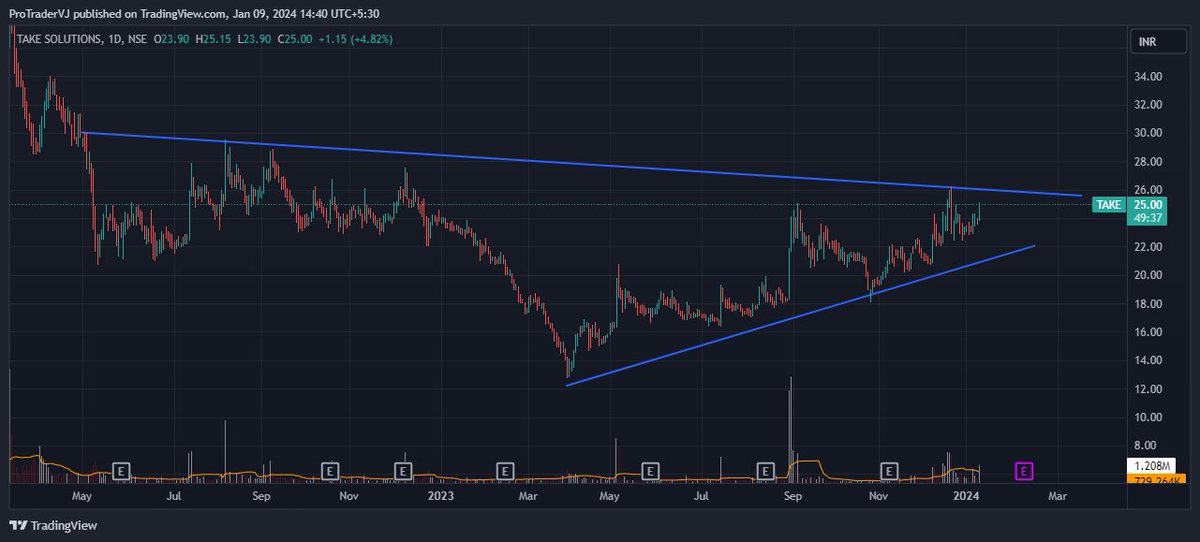Click the 22.00 price axis label
This screenshot has width=1200, height=542.
pyautogui.click(x=1146, y=247)
